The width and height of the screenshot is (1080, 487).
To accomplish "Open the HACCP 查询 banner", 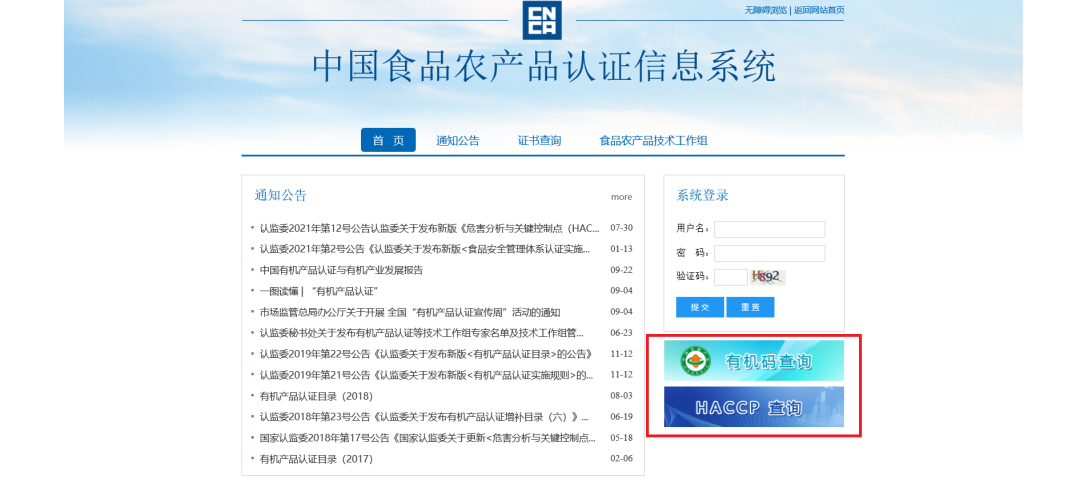I will (754, 407).
